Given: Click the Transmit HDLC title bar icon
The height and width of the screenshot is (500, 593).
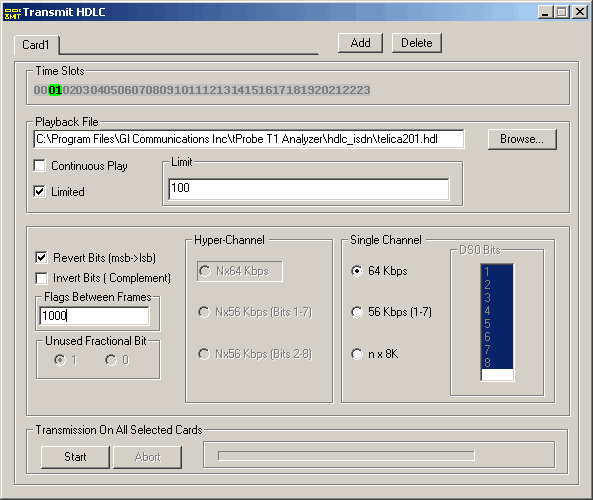Looking at the screenshot, I should click(12, 12).
